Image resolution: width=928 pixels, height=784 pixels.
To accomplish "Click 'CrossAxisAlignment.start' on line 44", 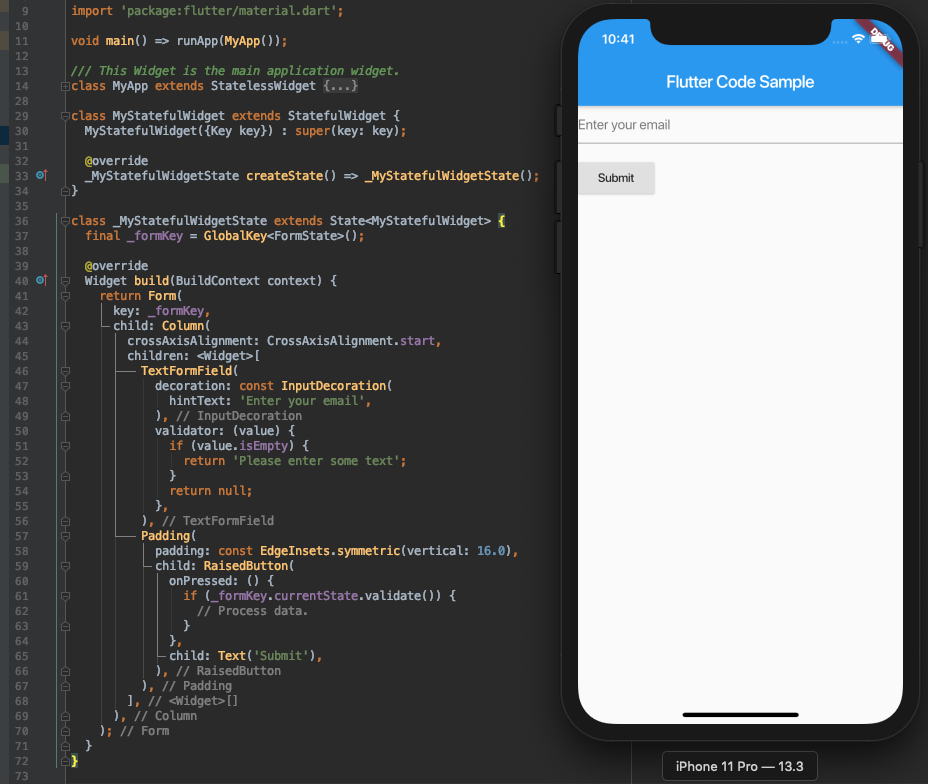I will [x=351, y=341].
